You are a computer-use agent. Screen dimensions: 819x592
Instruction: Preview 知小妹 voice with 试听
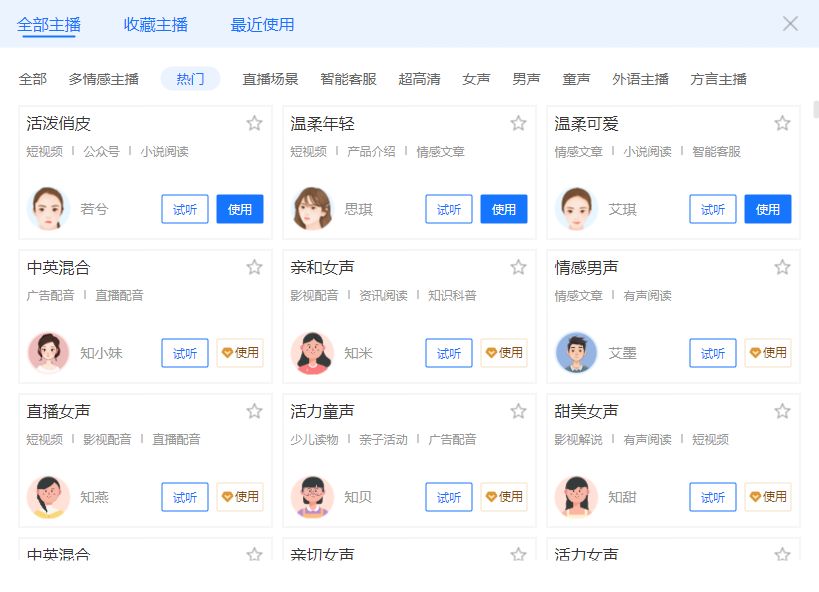(185, 353)
